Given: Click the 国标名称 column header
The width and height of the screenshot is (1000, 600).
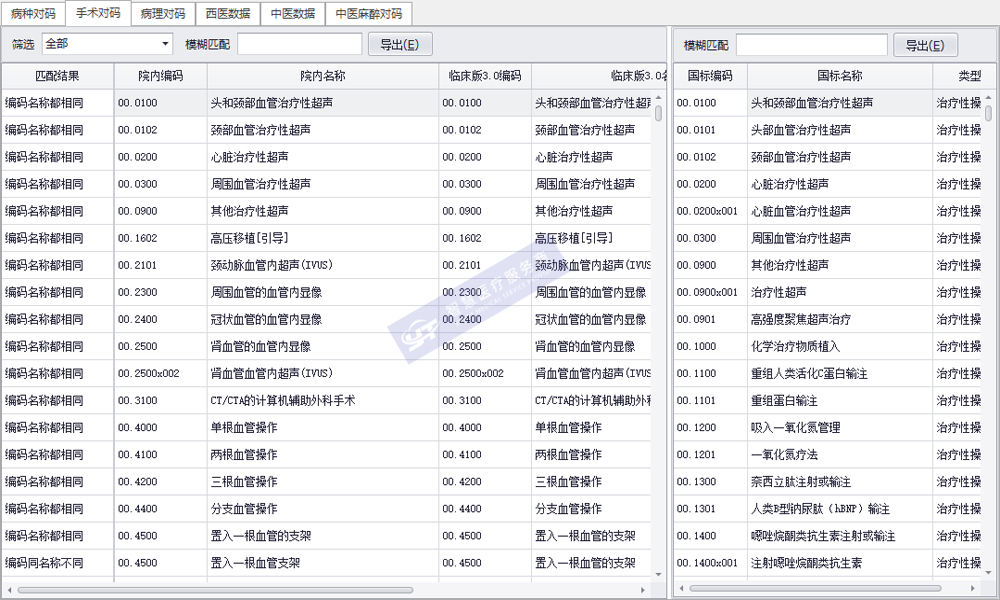Looking at the screenshot, I should coord(839,76).
